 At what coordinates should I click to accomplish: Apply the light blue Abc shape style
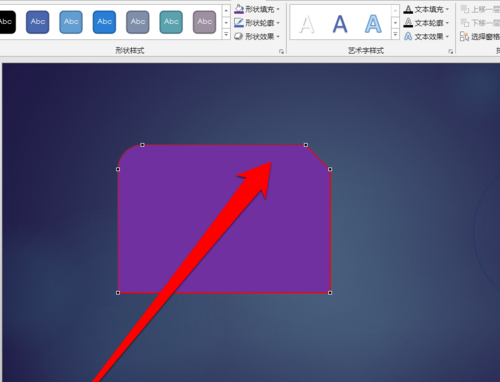(71, 22)
